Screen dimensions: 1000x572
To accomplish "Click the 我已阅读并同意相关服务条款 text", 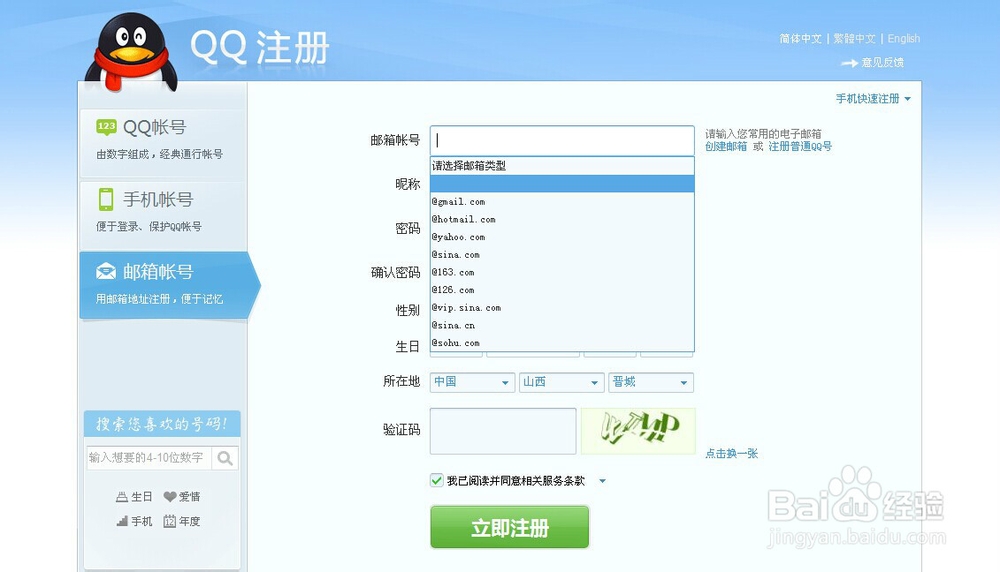I will point(515,481).
